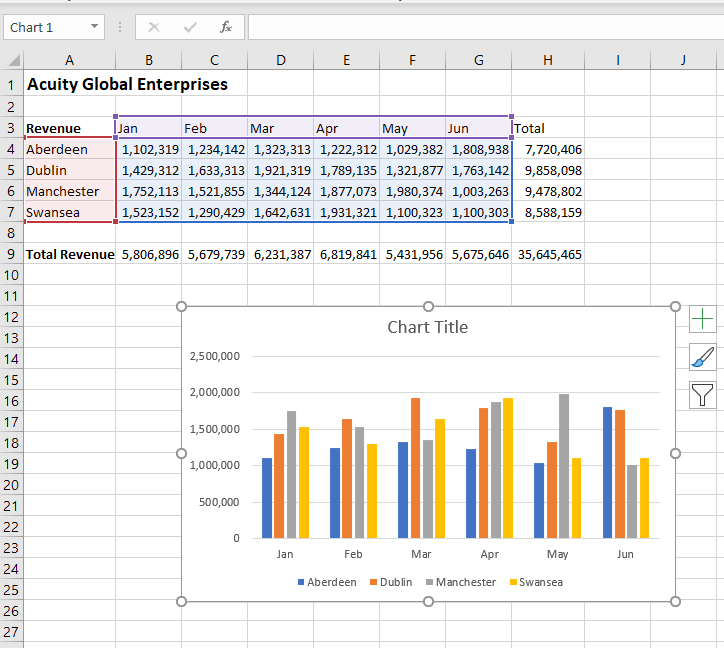
Task: Select the Chart Title text
Action: (428, 327)
